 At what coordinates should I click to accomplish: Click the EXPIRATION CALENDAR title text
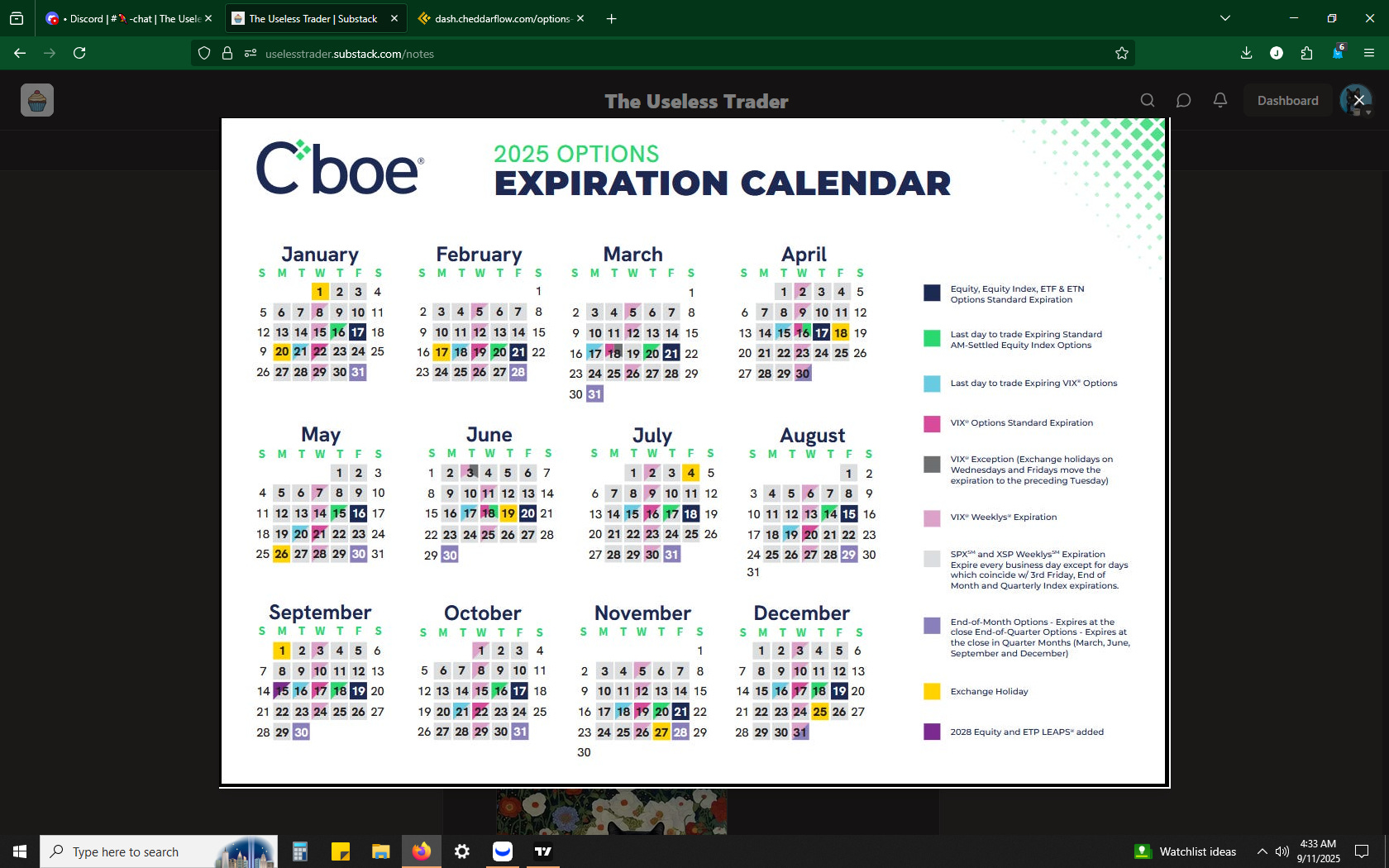[x=723, y=184]
